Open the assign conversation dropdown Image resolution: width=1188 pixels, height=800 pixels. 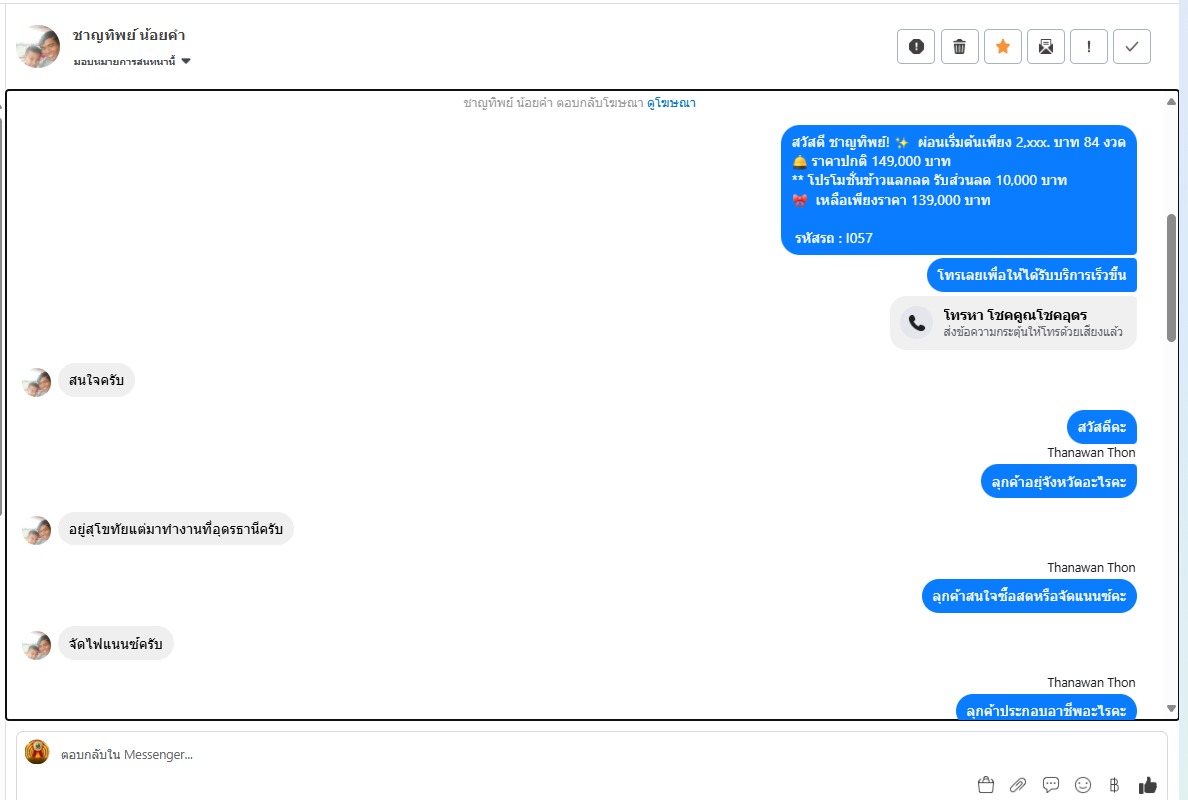[132, 61]
